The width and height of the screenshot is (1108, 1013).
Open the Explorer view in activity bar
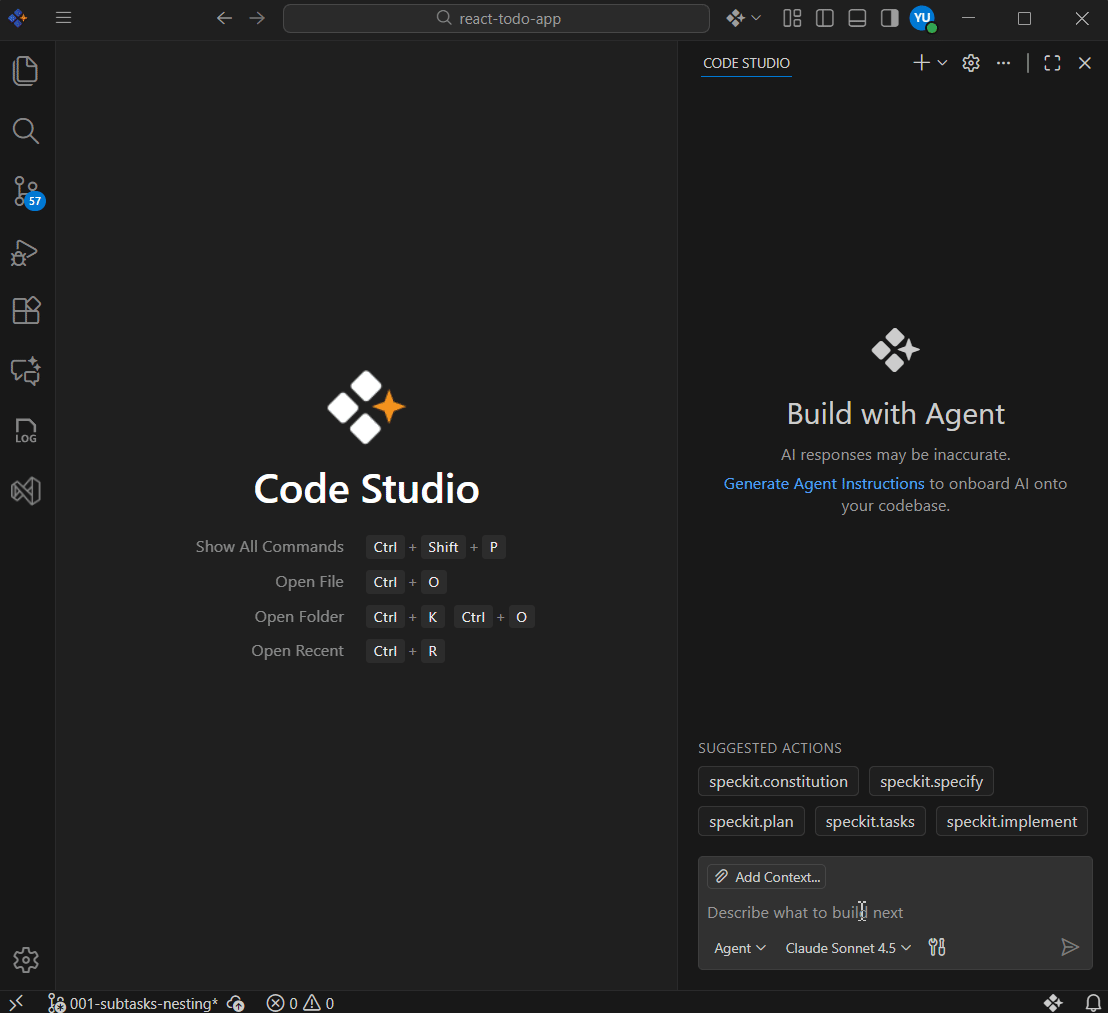[26, 71]
